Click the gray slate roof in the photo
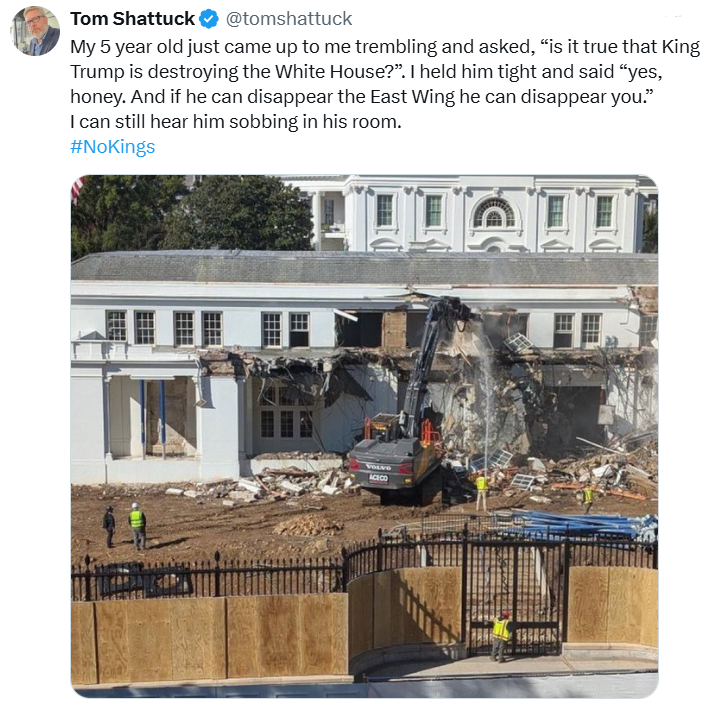The height and width of the screenshot is (703, 718). tap(364, 267)
